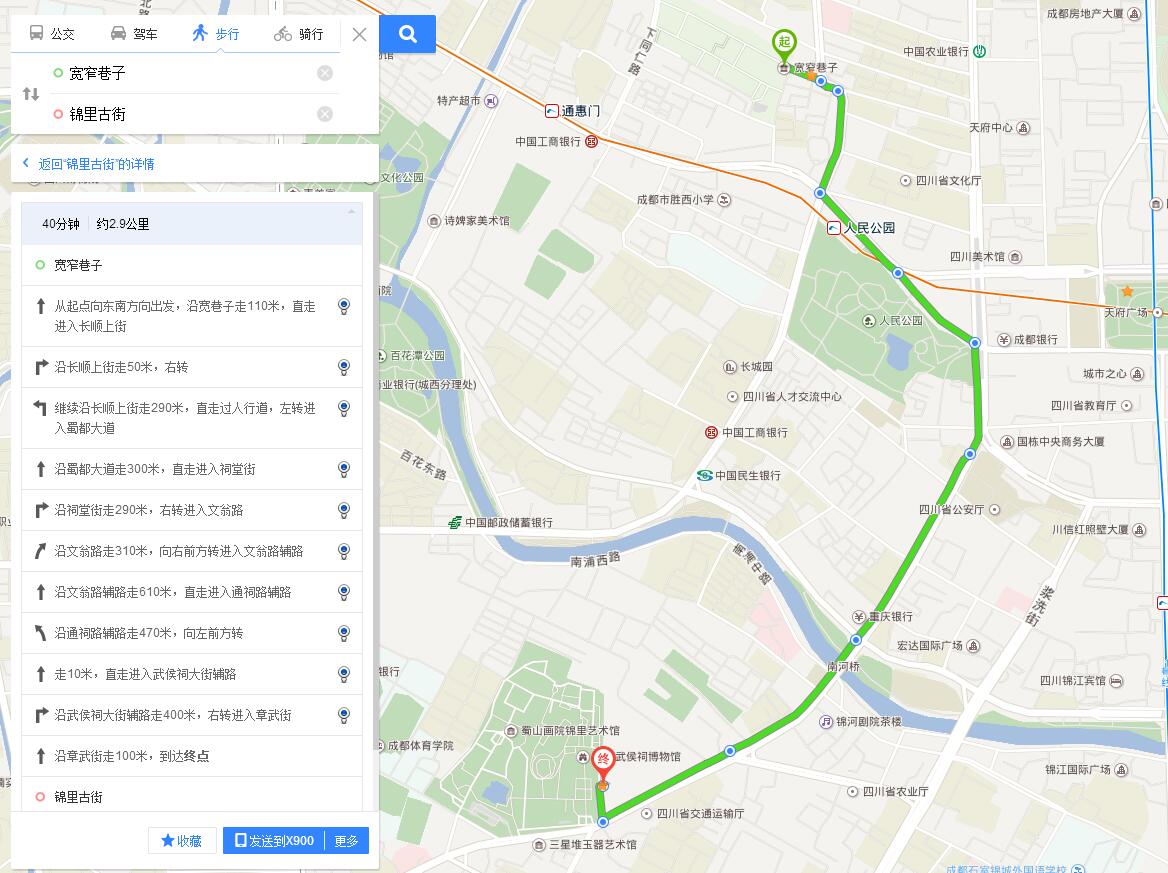Select the 人民公园 metro station icon

834,227
